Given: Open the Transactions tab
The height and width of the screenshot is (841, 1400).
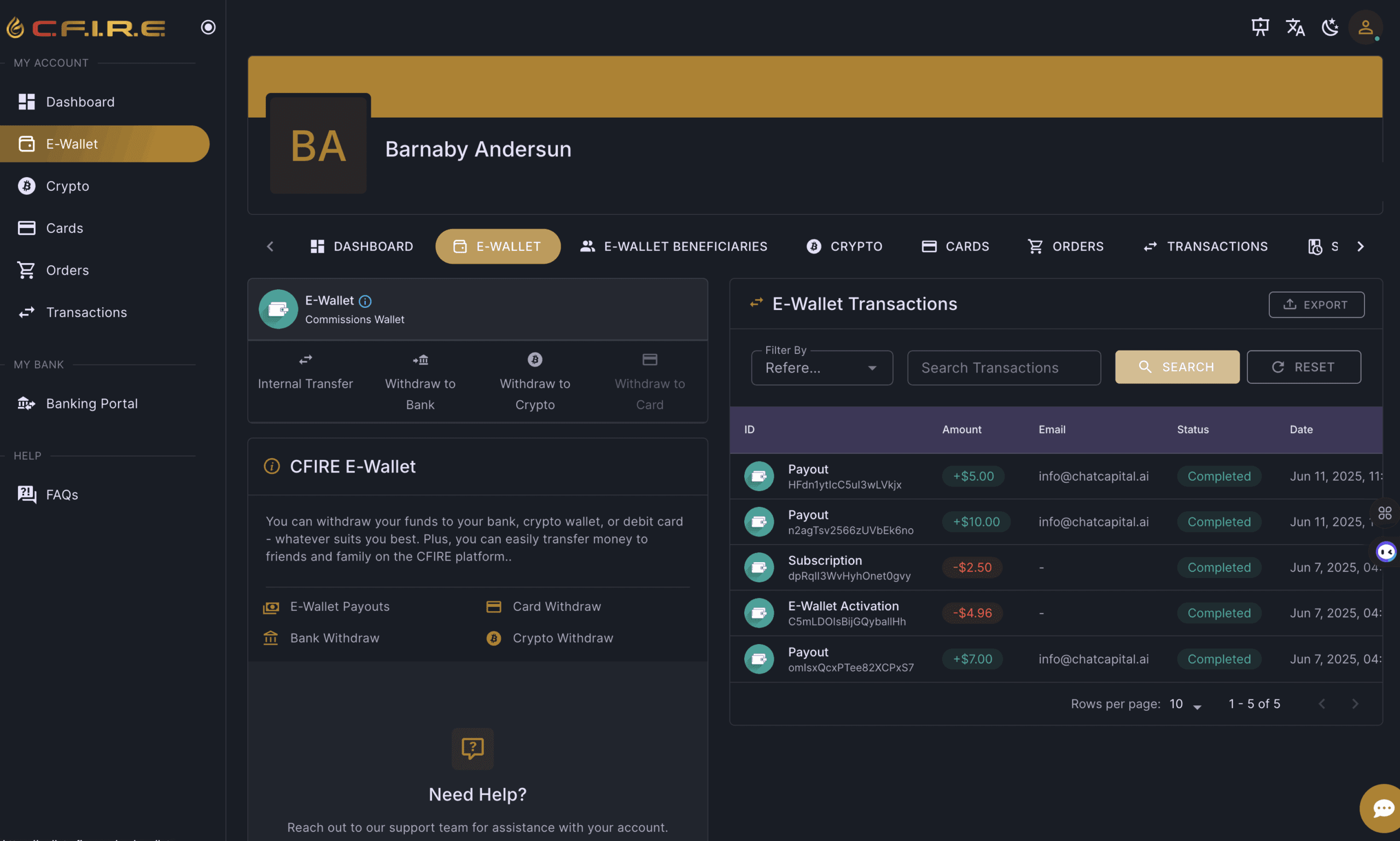Looking at the screenshot, I should click(1206, 247).
